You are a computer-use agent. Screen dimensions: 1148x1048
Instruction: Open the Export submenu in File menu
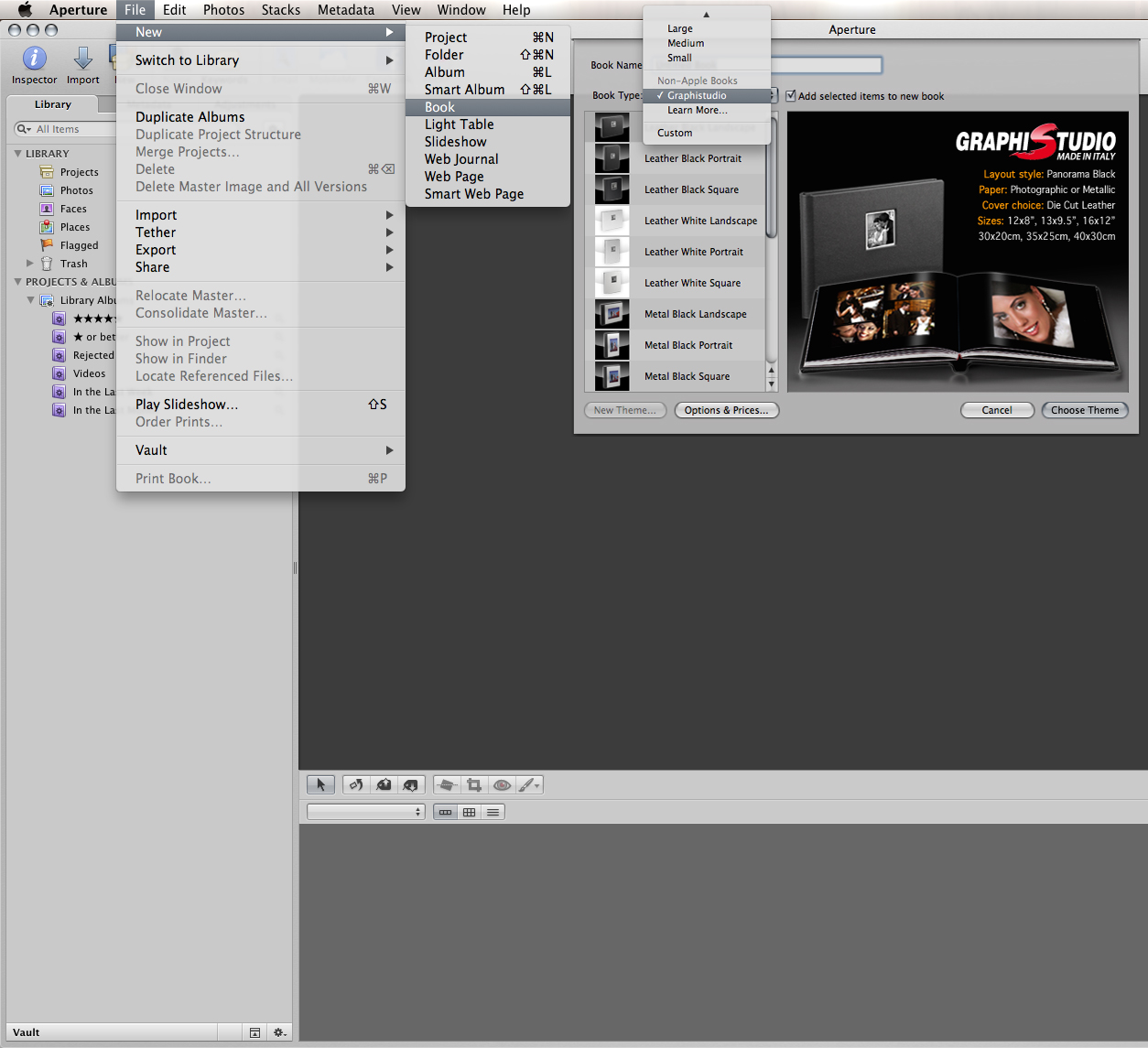pos(261,250)
